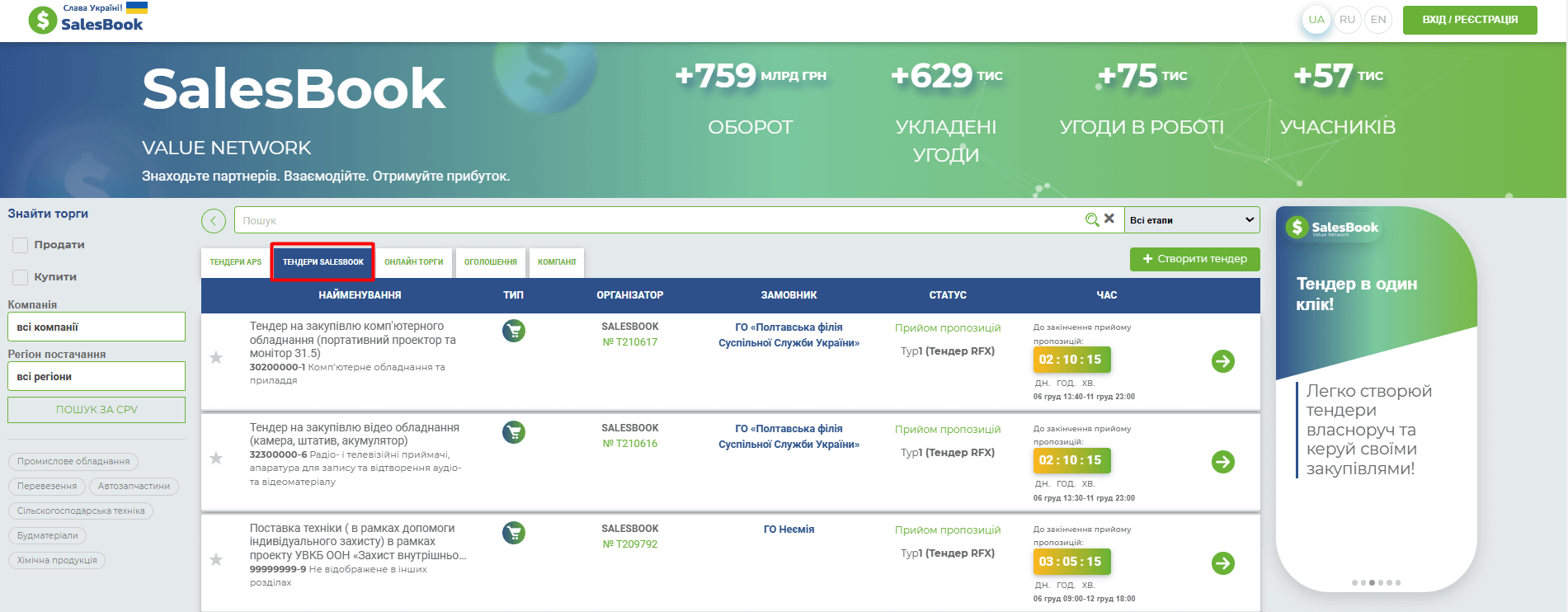This screenshot has height=612, width=1568.
Task: Check the Продати checkbox
Action: pyautogui.click(x=21, y=245)
